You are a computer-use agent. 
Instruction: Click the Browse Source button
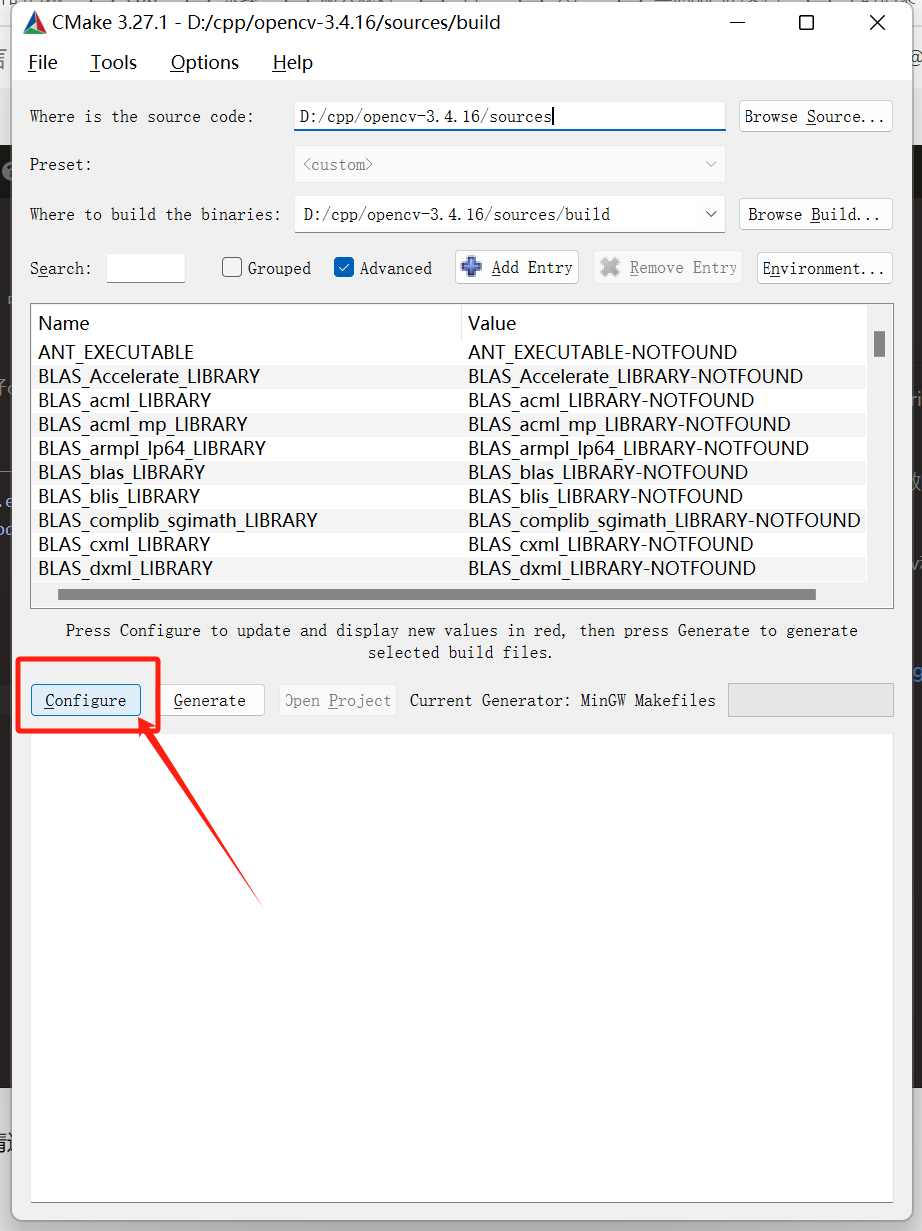click(816, 116)
